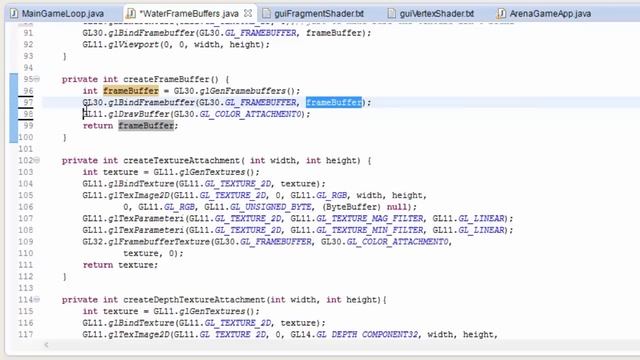Switch to WaterFrameBuffers.java tab
Image resolution: width=640 pixels, height=360 pixels.
pyautogui.click(x=189, y=13)
